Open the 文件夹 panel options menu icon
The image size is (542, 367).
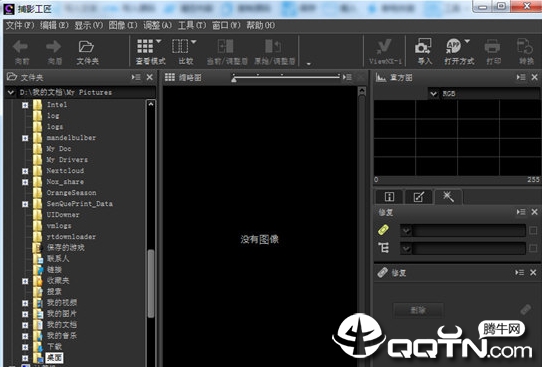136,77
